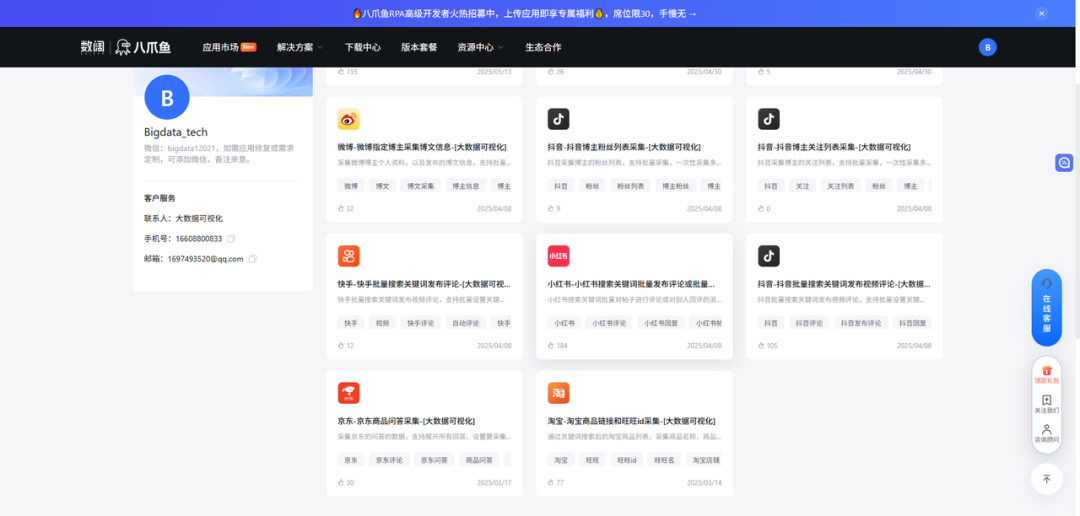Click the large B profile avatar
1080x516 pixels.
[x=167, y=98]
